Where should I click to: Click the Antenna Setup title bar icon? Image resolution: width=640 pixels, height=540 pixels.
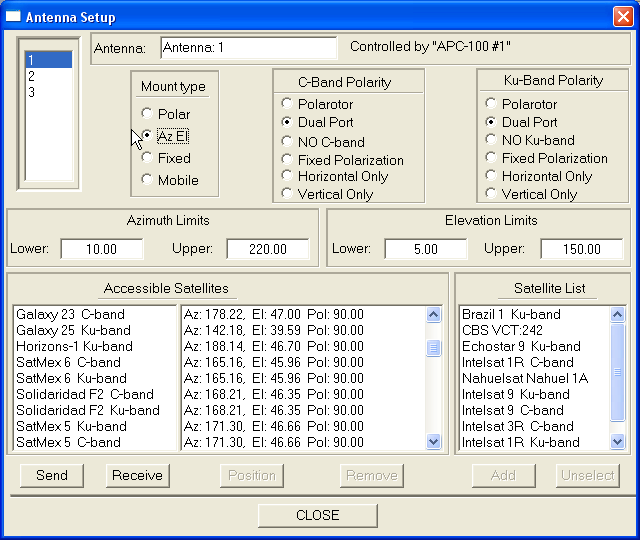(x=14, y=17)
